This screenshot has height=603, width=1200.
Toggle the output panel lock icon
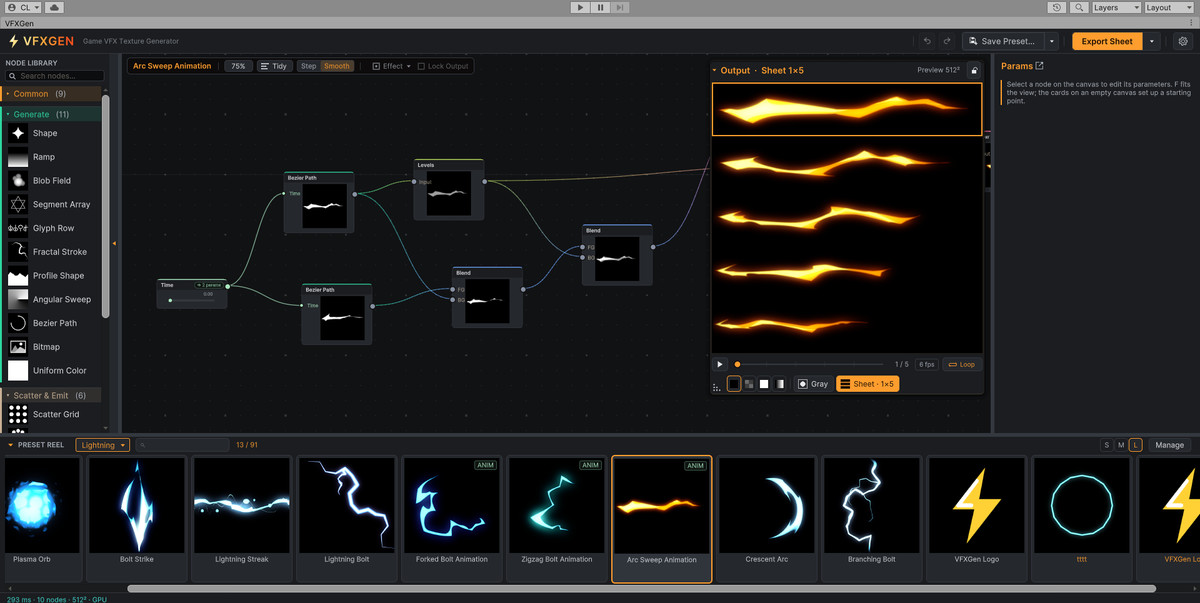coord(974,70)
